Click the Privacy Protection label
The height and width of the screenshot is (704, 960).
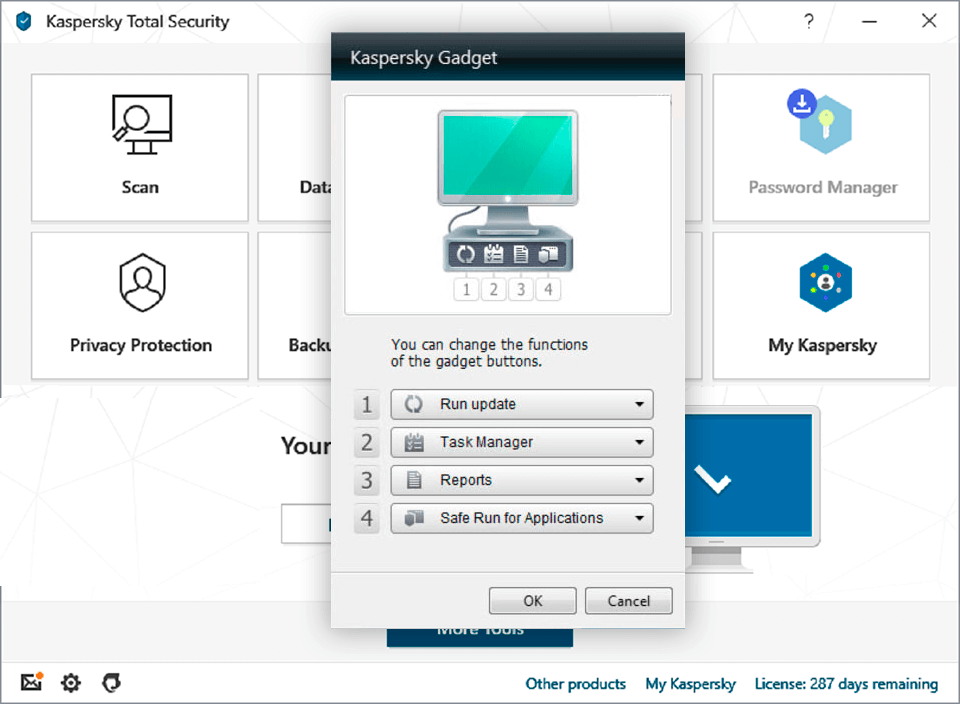tap(141, 345)
